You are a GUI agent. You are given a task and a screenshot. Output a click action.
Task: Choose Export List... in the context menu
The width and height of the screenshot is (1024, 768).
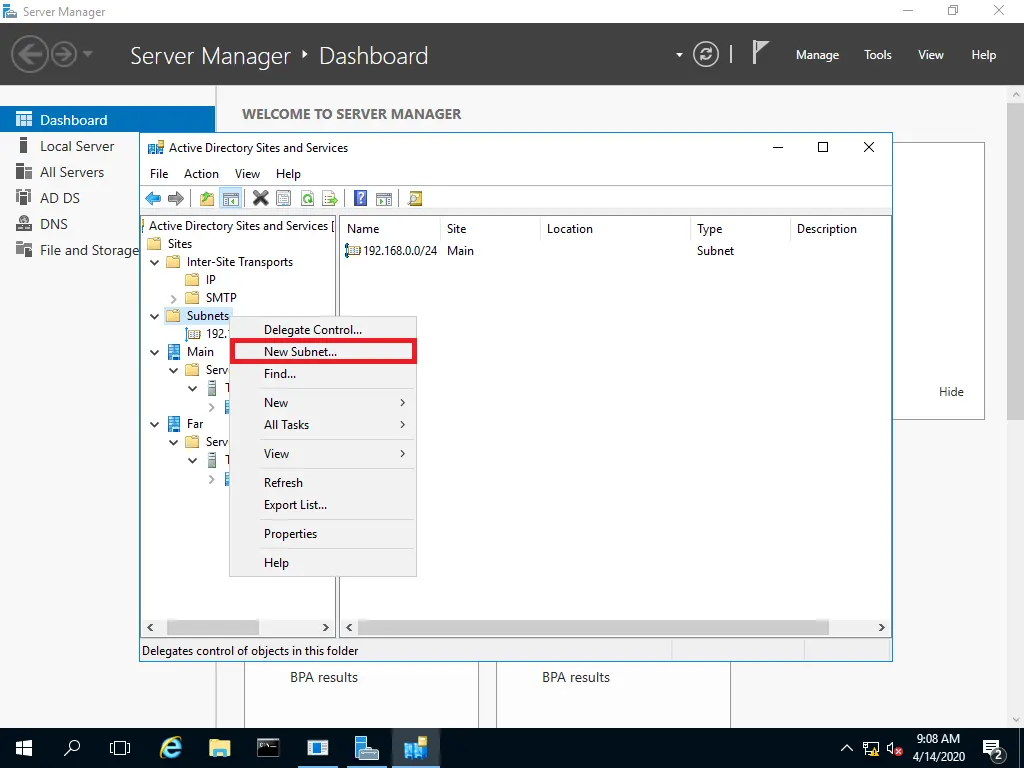(x=323, y=505)
